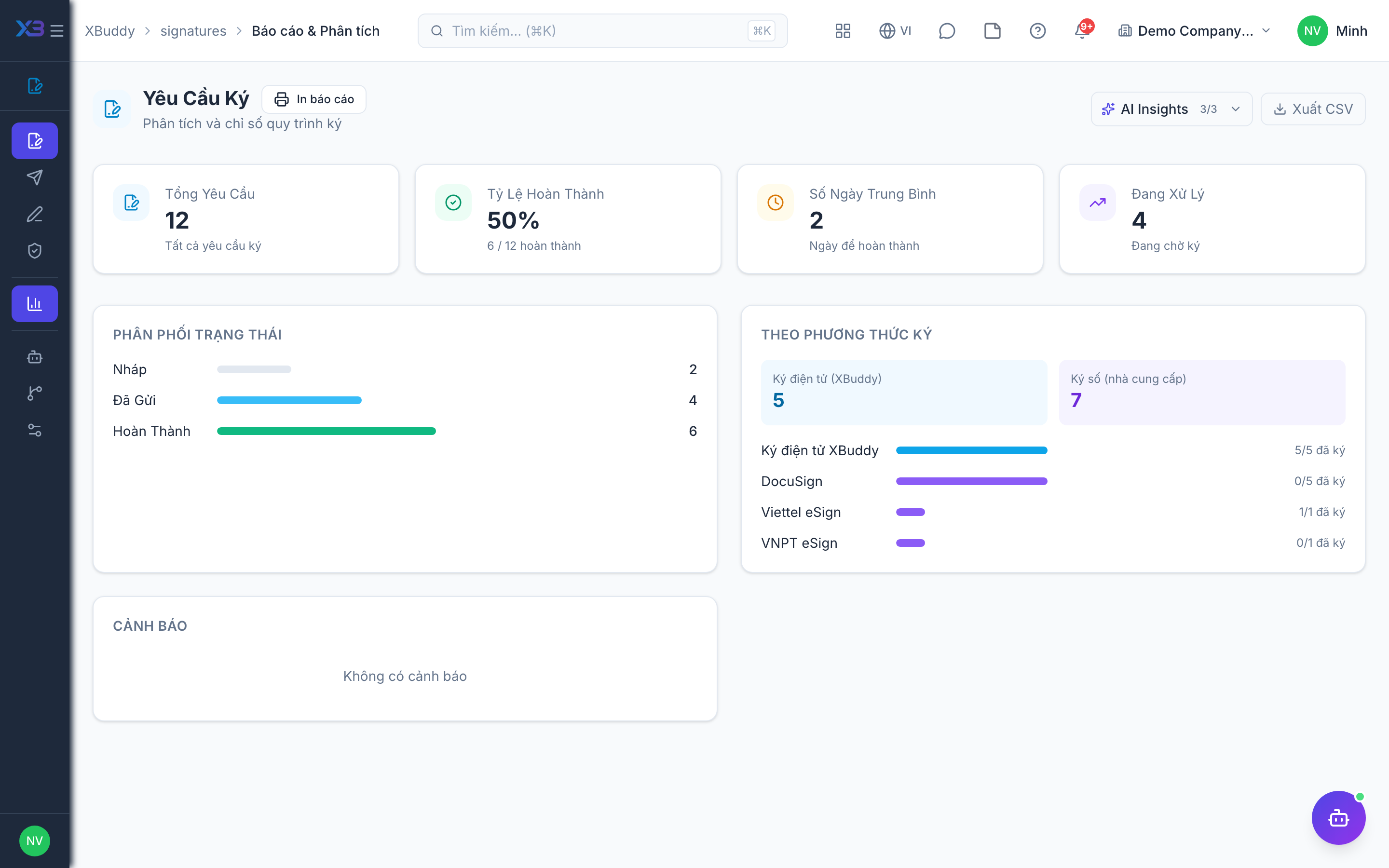Screen dimensions: 1389x868
Task: Focus the Tìm kiếm search field
Action: click(602, 31)
